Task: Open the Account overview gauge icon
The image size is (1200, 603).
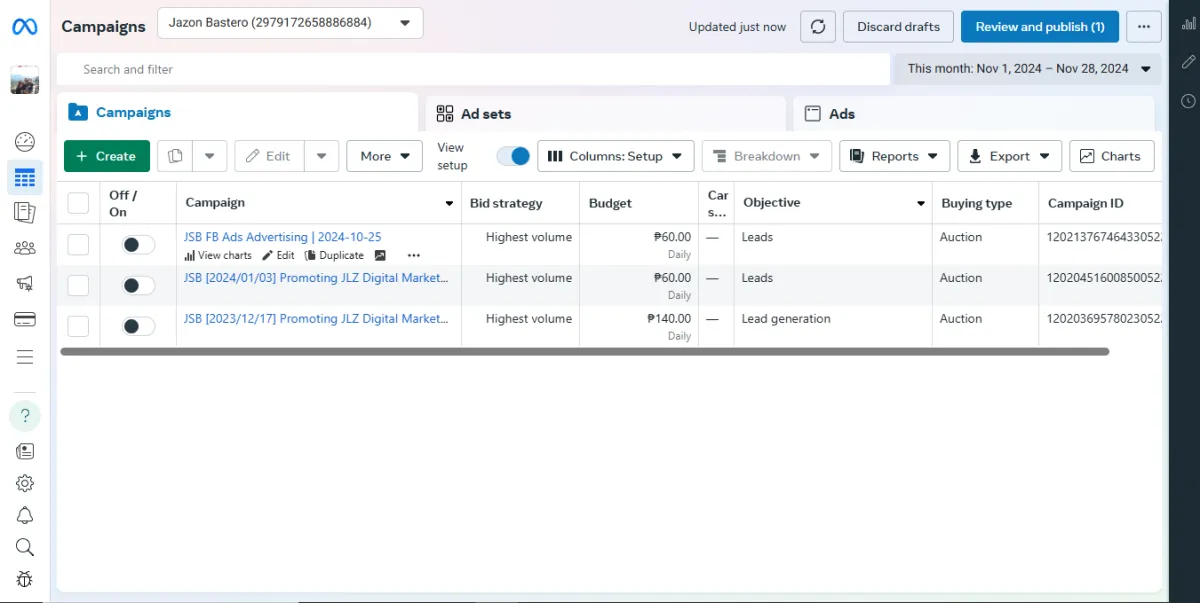Action: coord(25,142)
